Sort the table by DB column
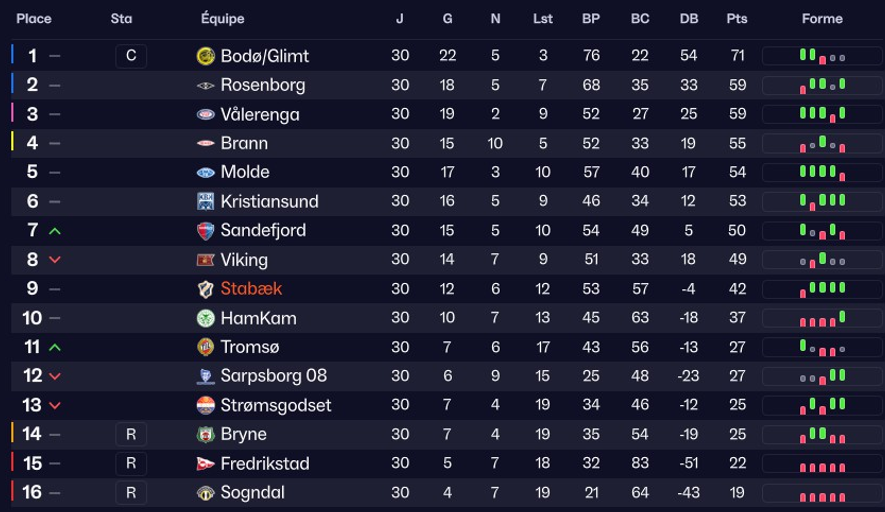This screenshot has width=885, height=512. [689, 19]
